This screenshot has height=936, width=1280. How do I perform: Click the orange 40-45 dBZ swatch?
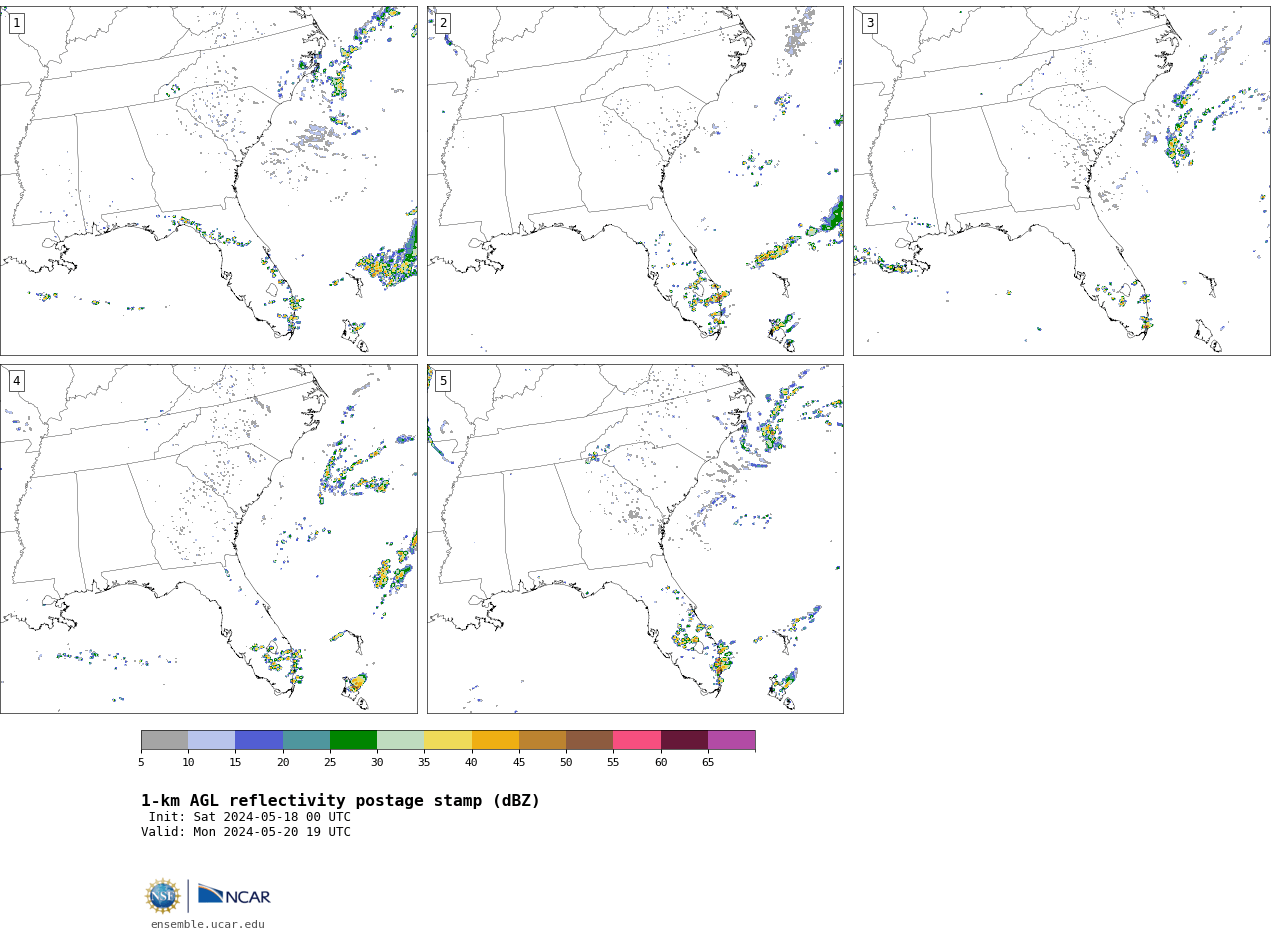(495, 740)
